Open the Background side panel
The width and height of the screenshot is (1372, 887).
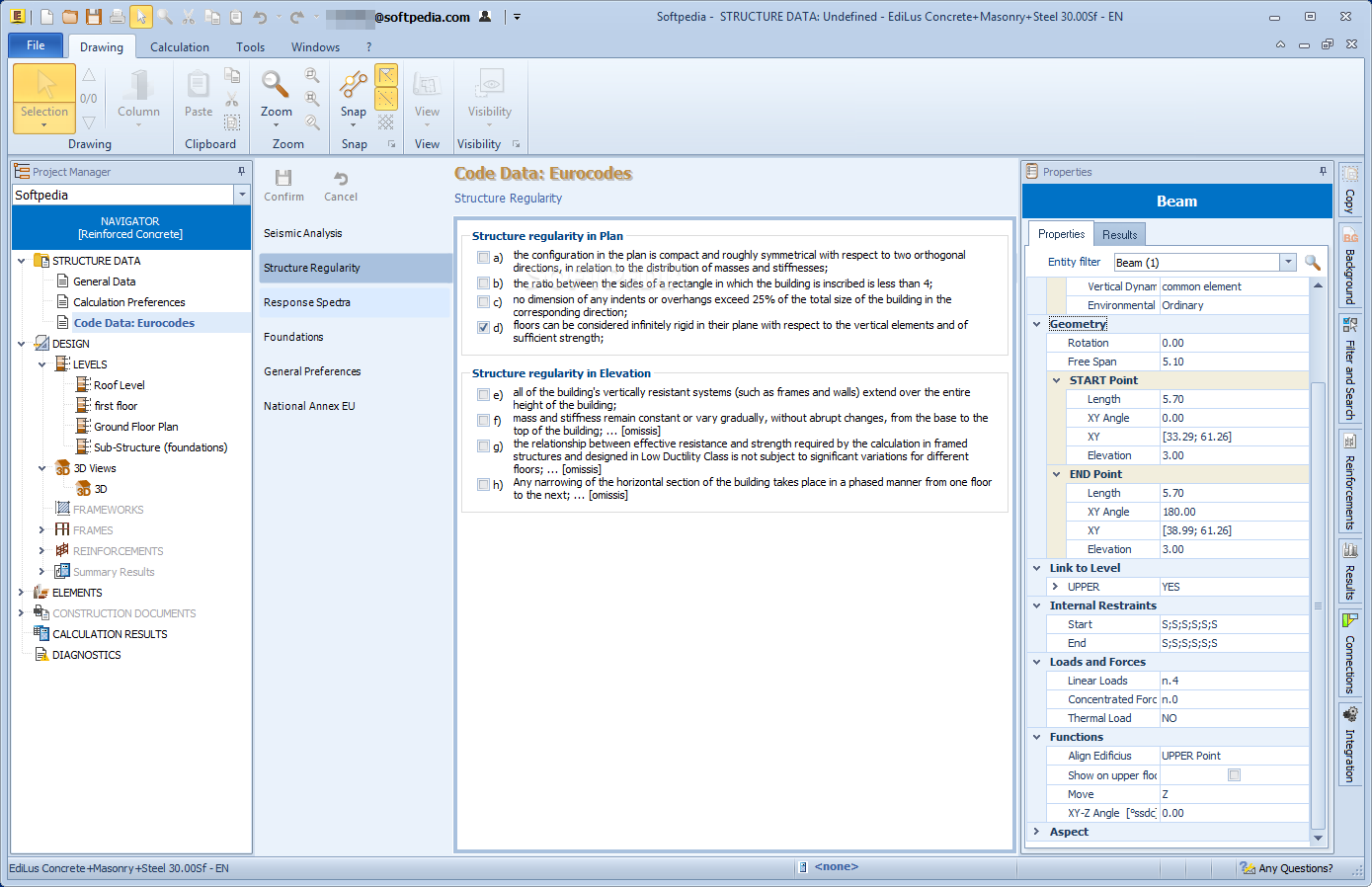click(1350, 267)
